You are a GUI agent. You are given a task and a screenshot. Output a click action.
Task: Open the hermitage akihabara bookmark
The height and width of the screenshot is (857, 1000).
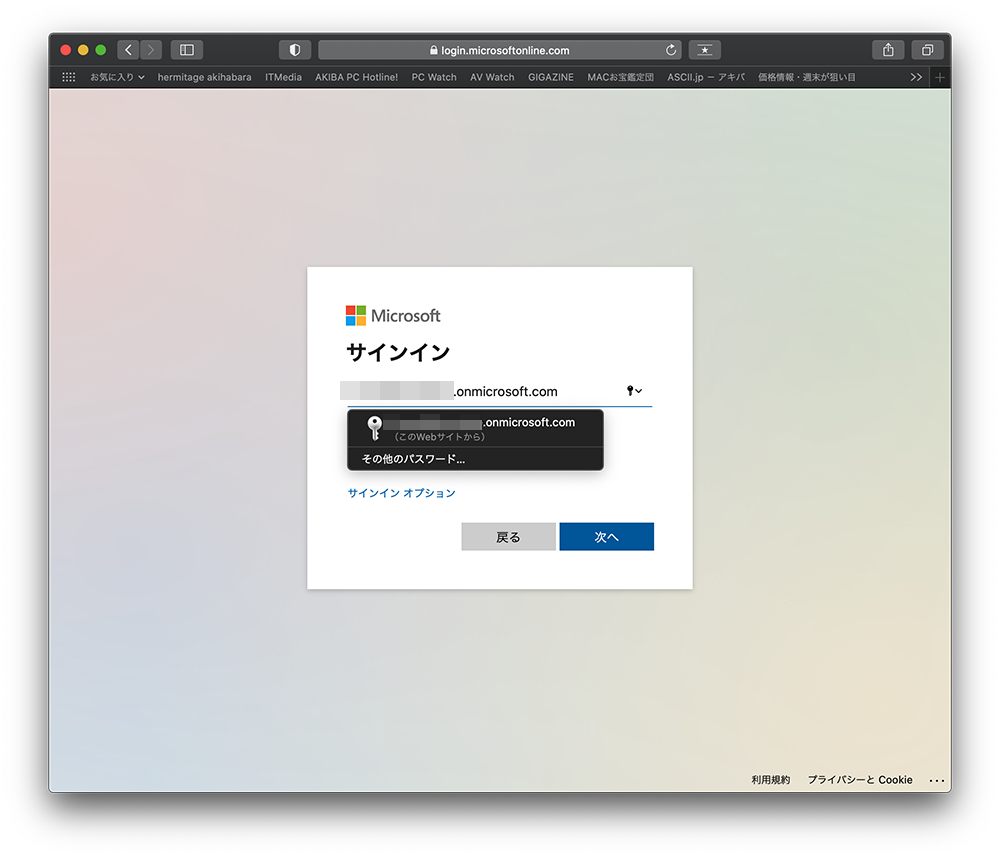tap(204, 77)
